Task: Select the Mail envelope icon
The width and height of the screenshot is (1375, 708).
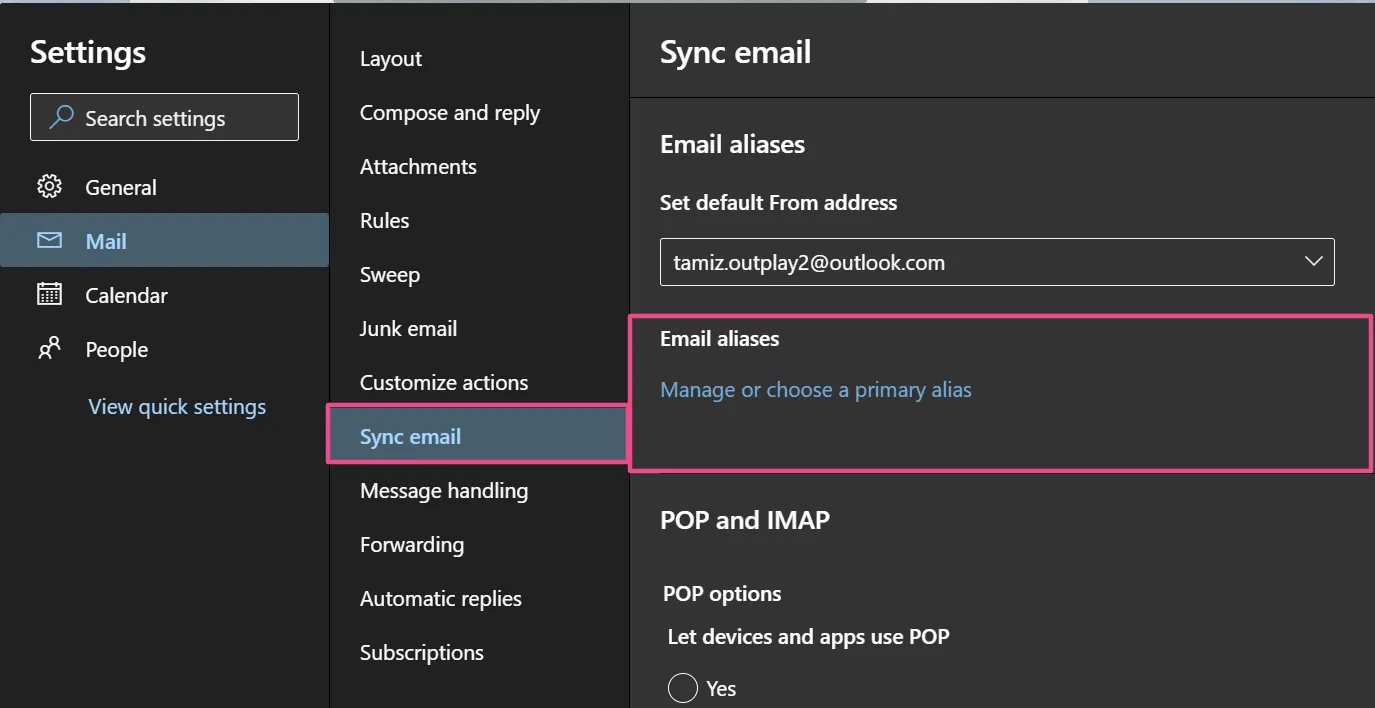Action: point(48,240)
